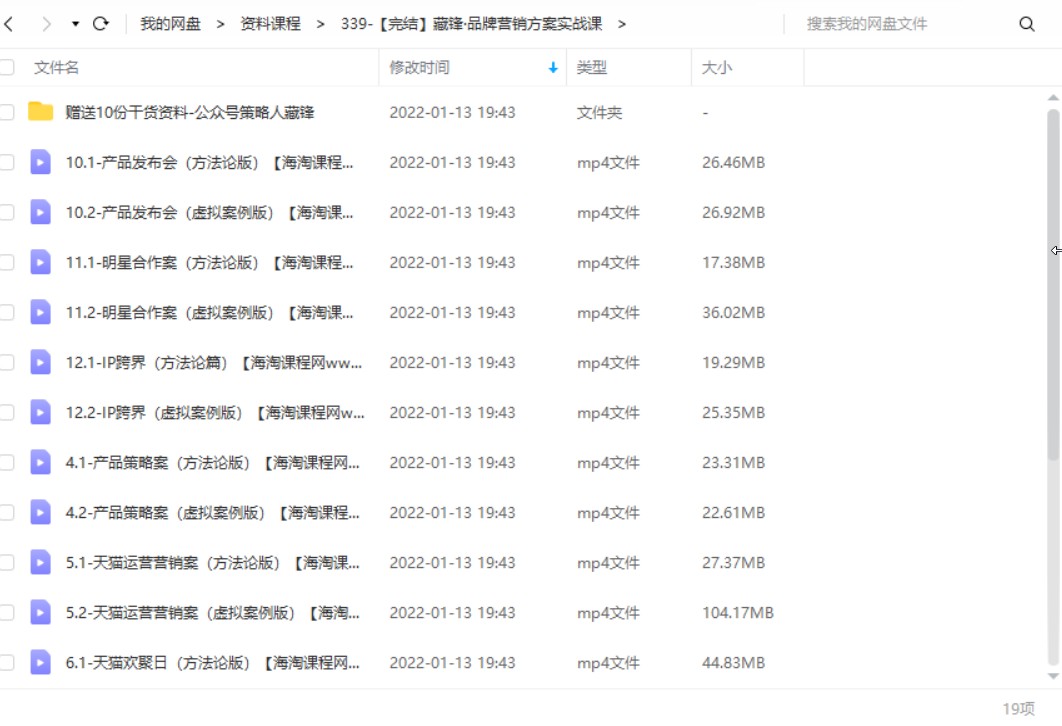Sort by 修改时间 column header
Image resolution: width=1062 pixels, height=726 pixels.
coord(419,68)
